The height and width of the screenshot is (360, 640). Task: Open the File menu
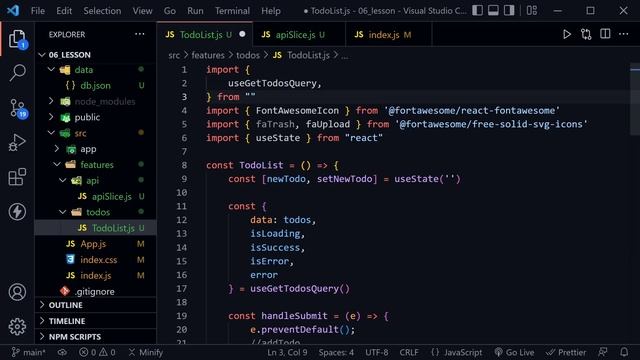coord(38,11)
